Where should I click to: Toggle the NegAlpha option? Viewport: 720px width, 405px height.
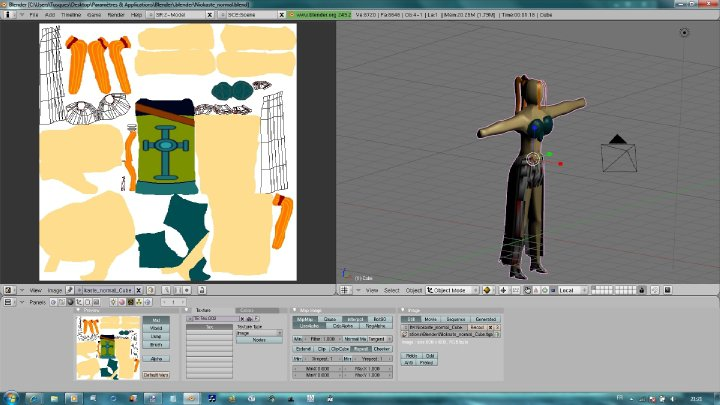coord(376,326)
